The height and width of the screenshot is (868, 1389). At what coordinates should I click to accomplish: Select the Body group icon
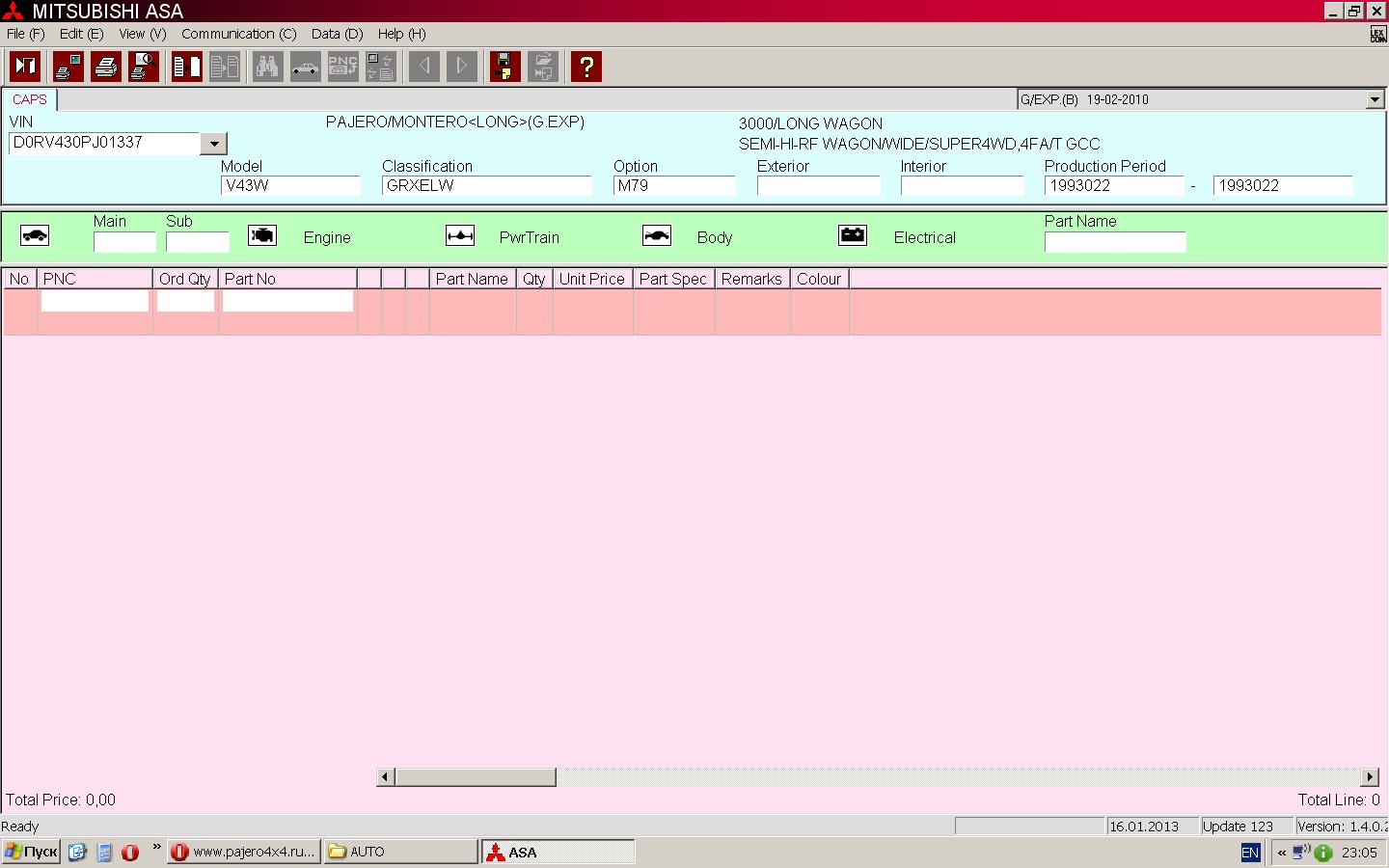pos(657,236)
